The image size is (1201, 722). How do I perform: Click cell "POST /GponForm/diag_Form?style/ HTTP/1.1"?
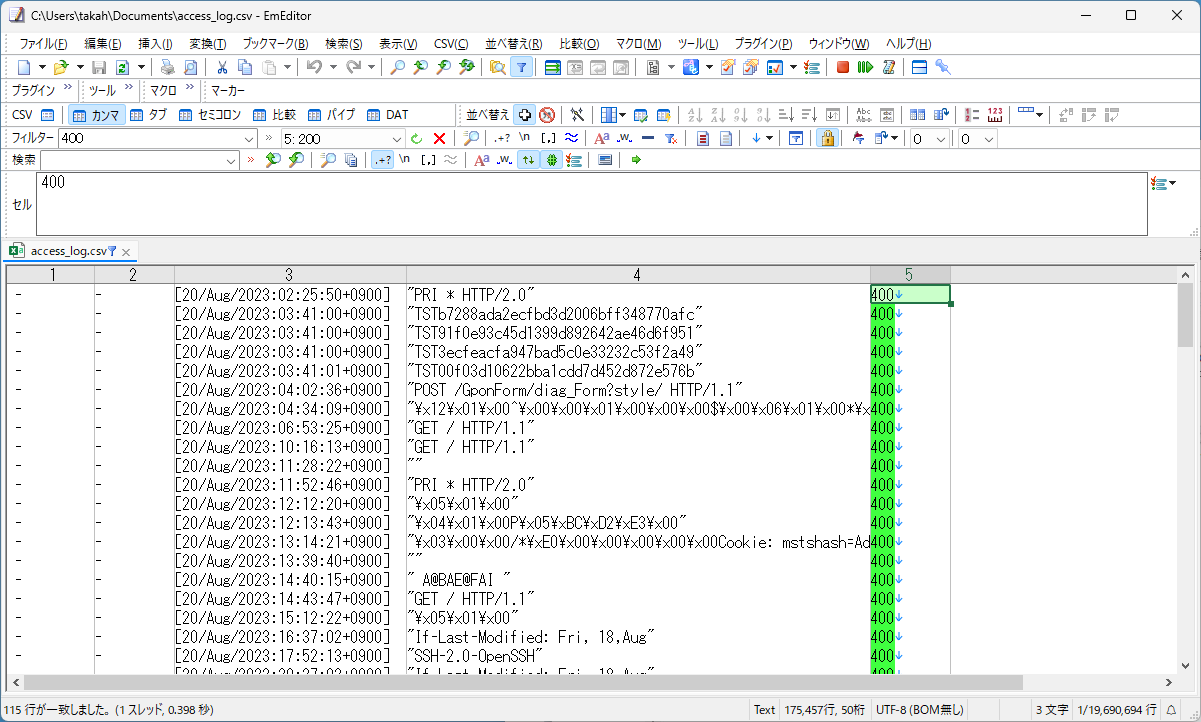[x=637, y=390]
